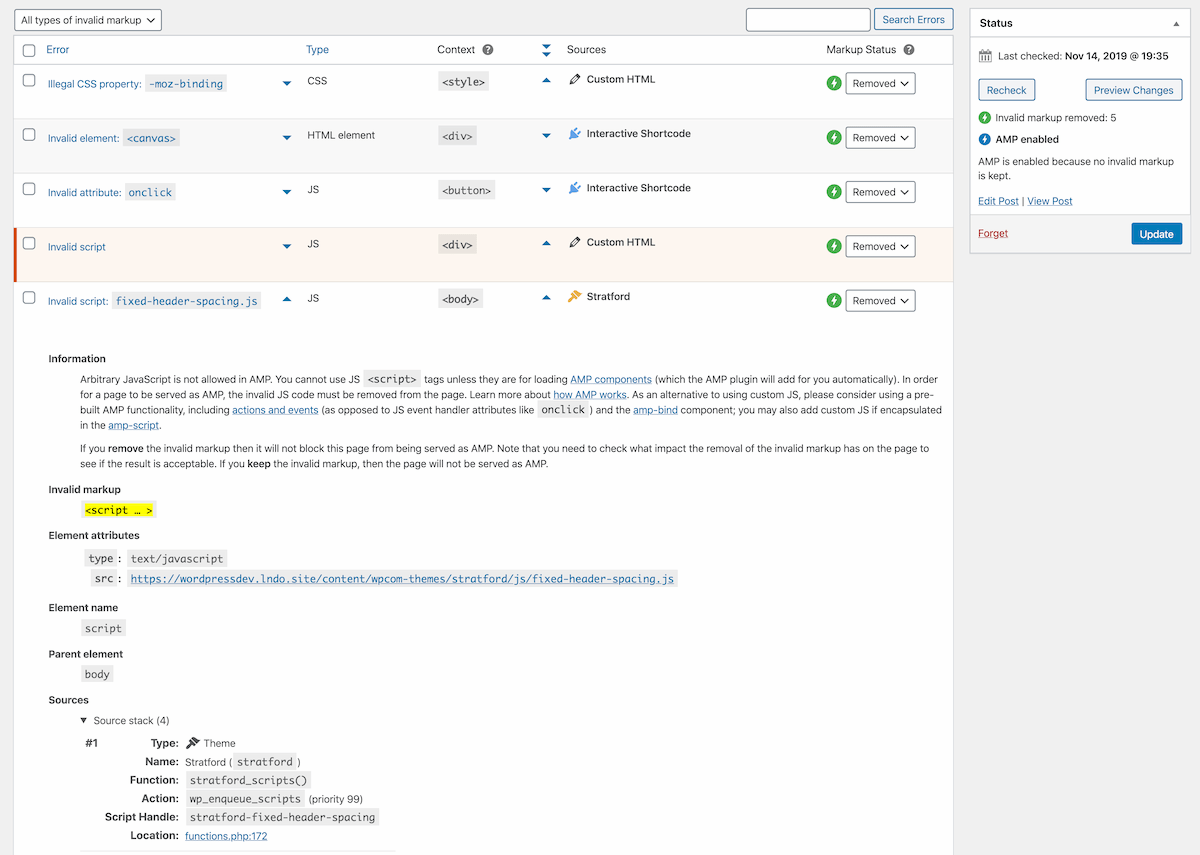Click the help icon beside Context header
1200x855 pixels.
pos(488,49)
